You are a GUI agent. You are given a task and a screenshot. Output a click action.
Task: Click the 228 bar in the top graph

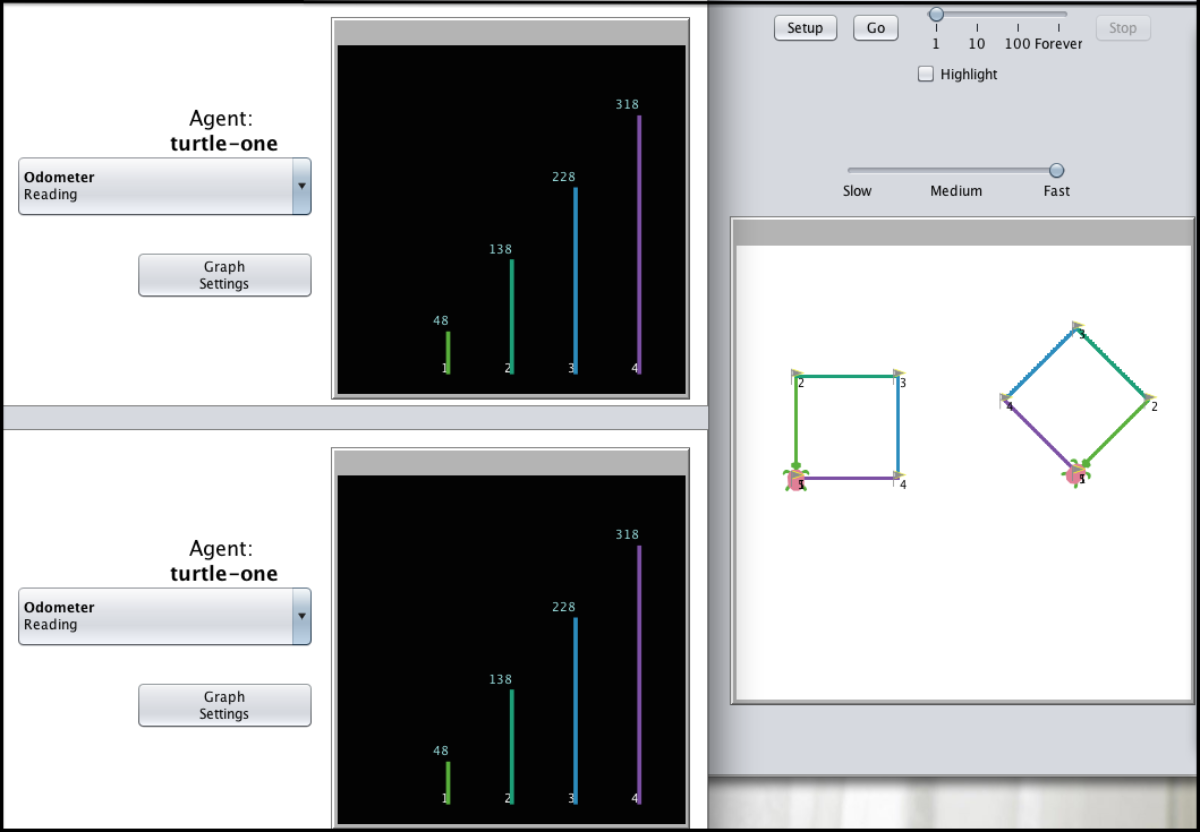pyautogui.click(x=575, y=280)
